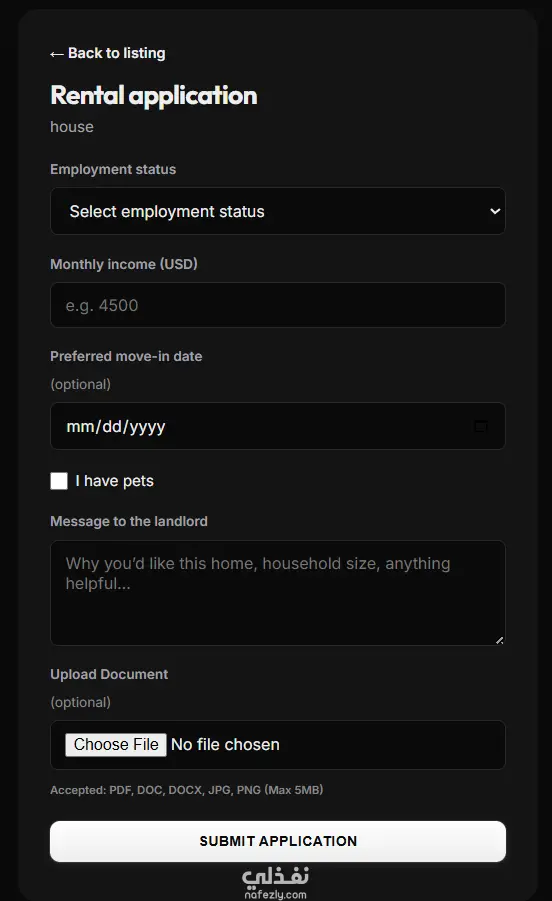
Task: Open the calendar picker icon in date field
Action: click(x=481, y=426)
